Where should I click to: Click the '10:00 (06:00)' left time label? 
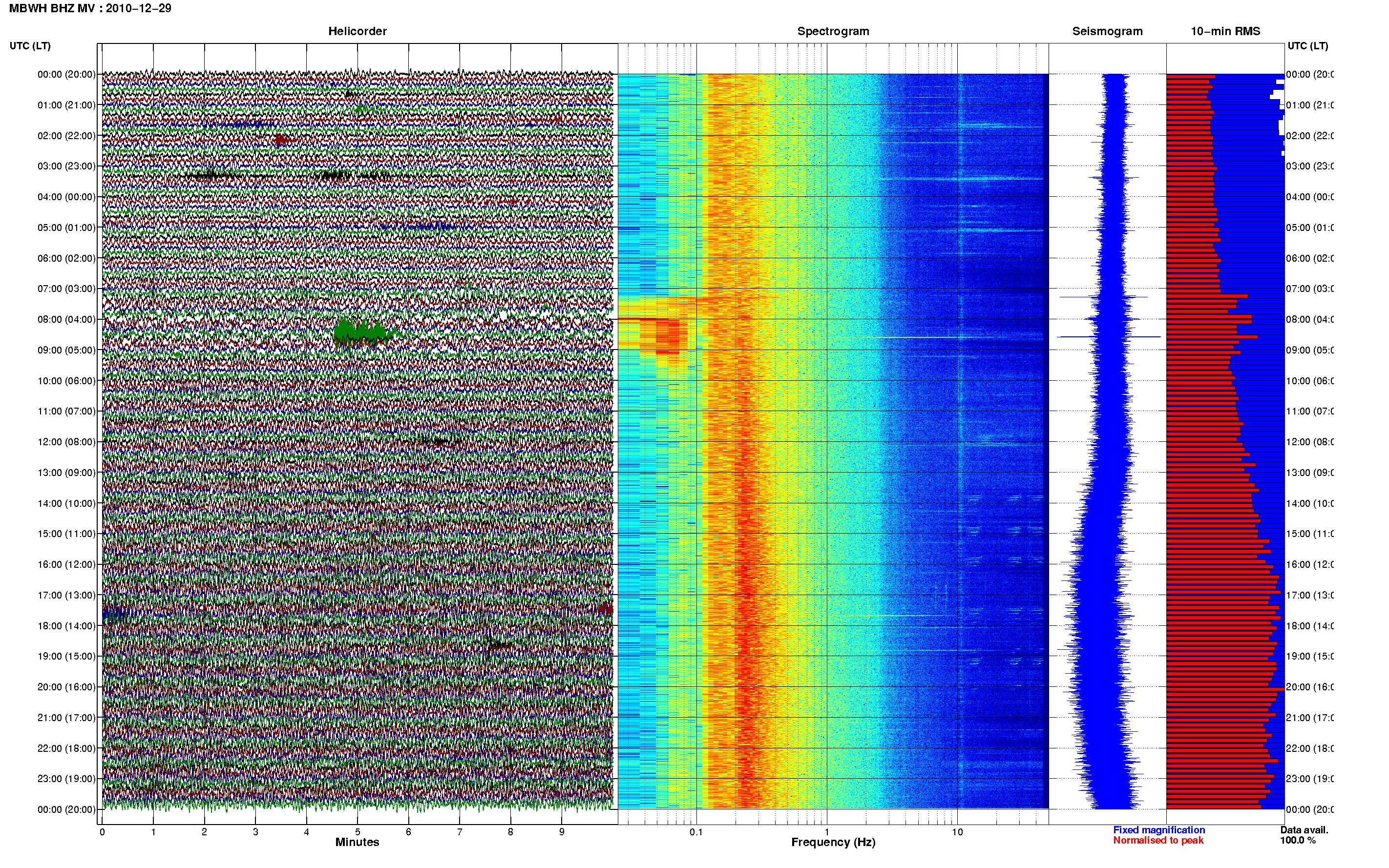click(x=66, y=381)
